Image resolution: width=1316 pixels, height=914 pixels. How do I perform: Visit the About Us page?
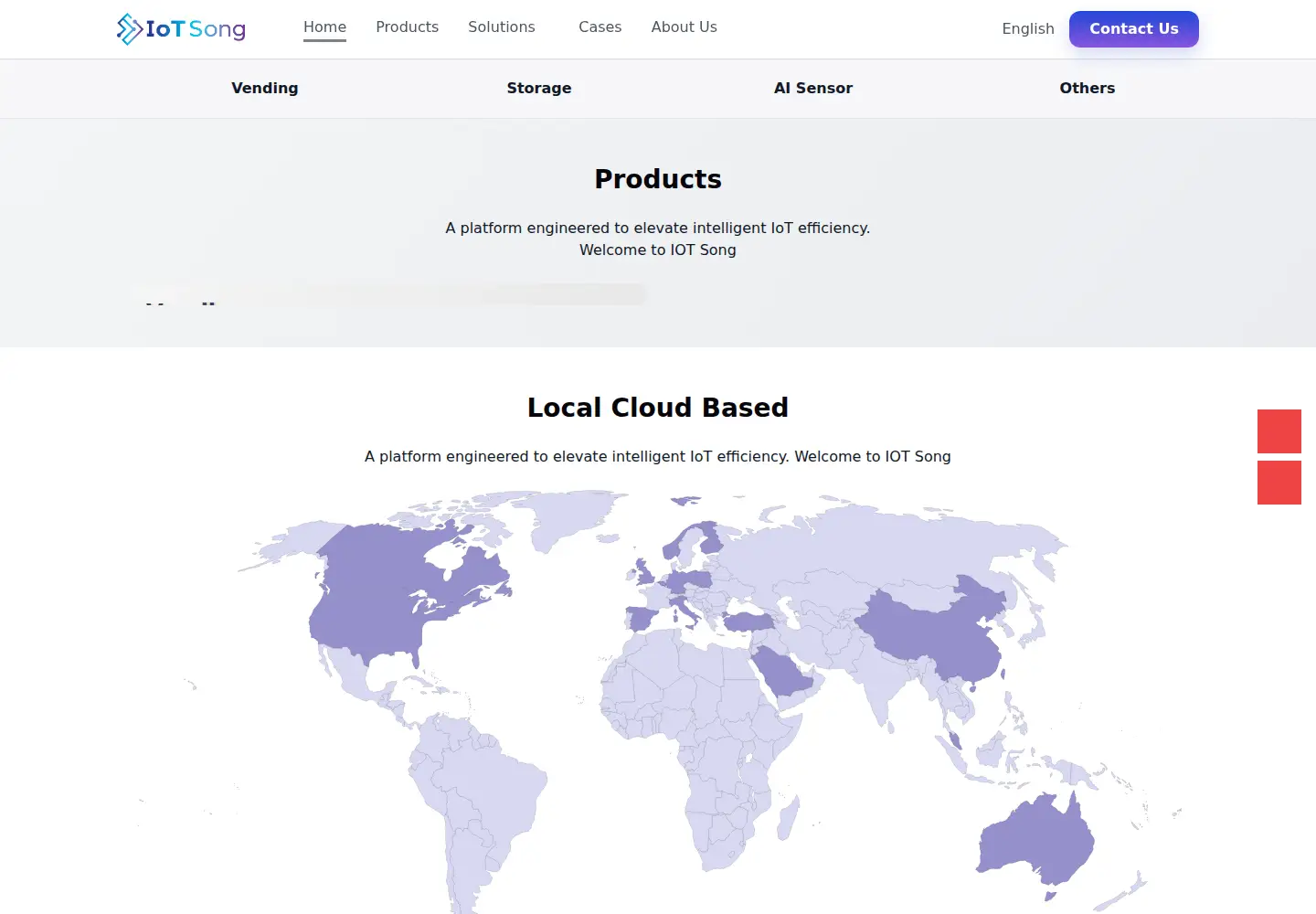(x=684, y=27)
